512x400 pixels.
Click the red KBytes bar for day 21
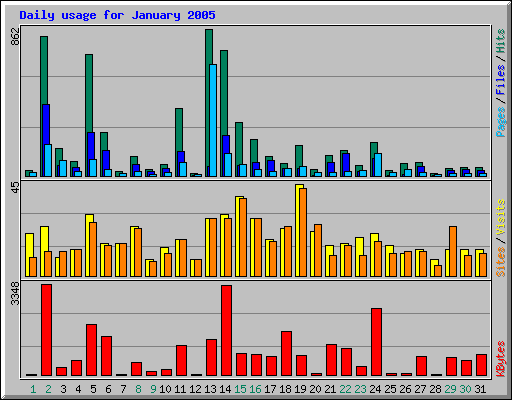point(331,360)
